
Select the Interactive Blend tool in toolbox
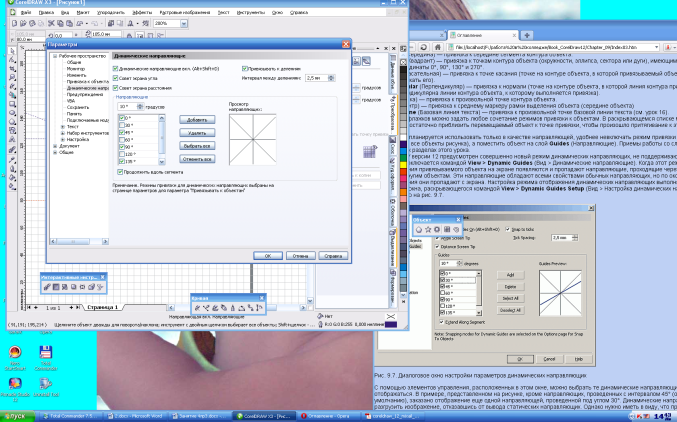click(12, 150)
